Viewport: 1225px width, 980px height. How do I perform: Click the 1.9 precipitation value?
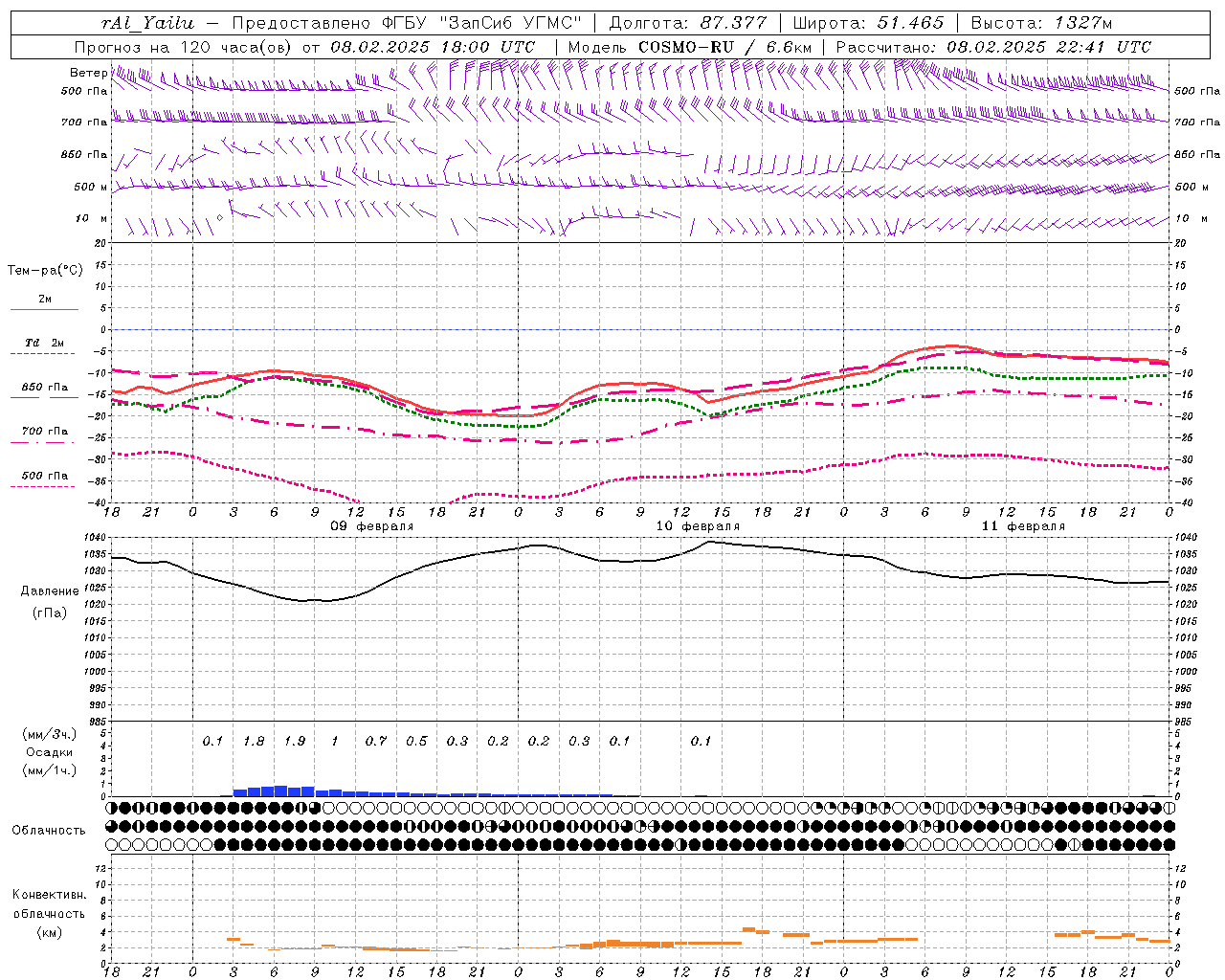295,741
